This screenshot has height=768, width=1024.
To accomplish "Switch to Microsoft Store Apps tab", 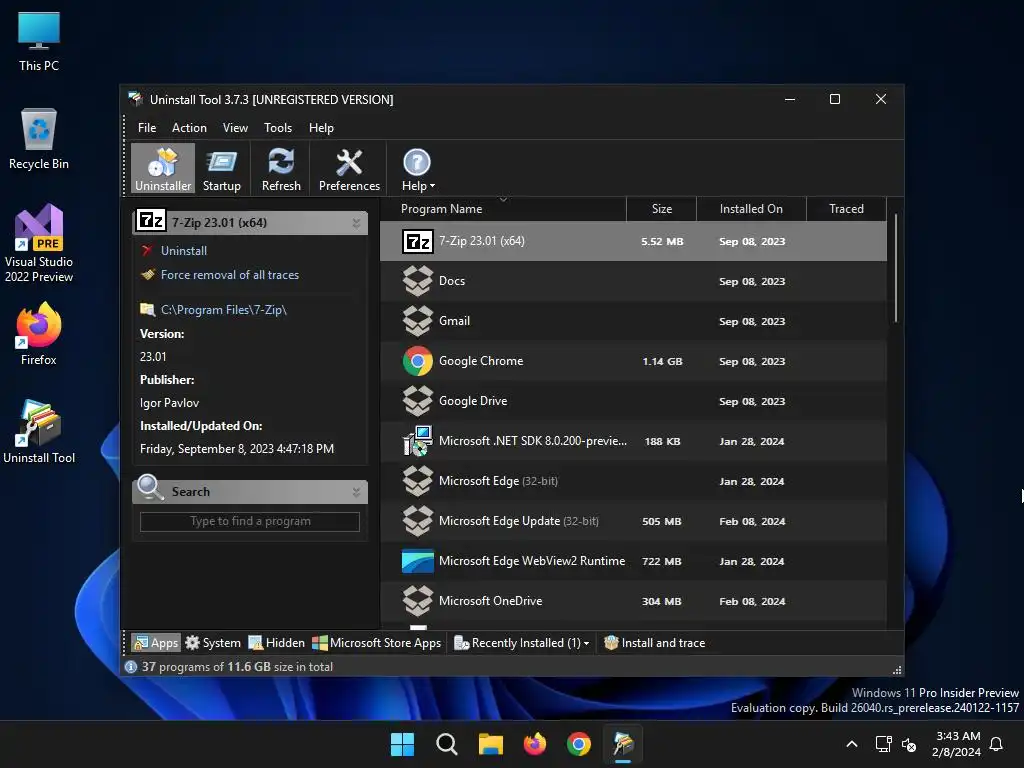I will point(377,643).
